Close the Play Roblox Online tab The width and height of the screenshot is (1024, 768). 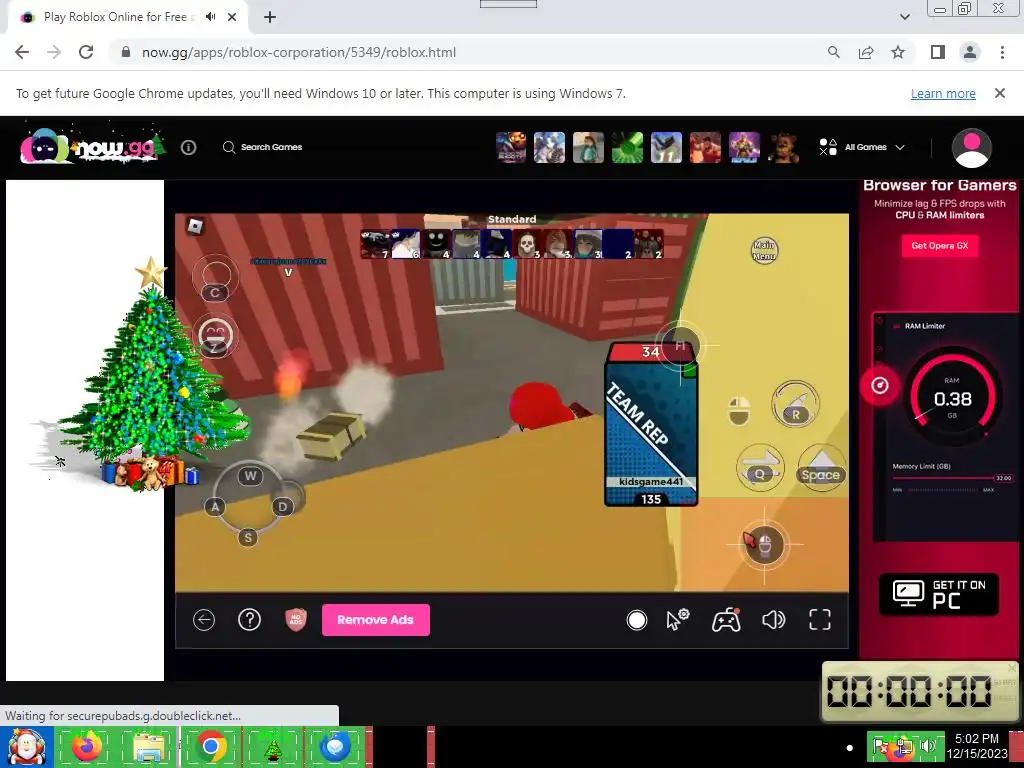pos(232,17)
